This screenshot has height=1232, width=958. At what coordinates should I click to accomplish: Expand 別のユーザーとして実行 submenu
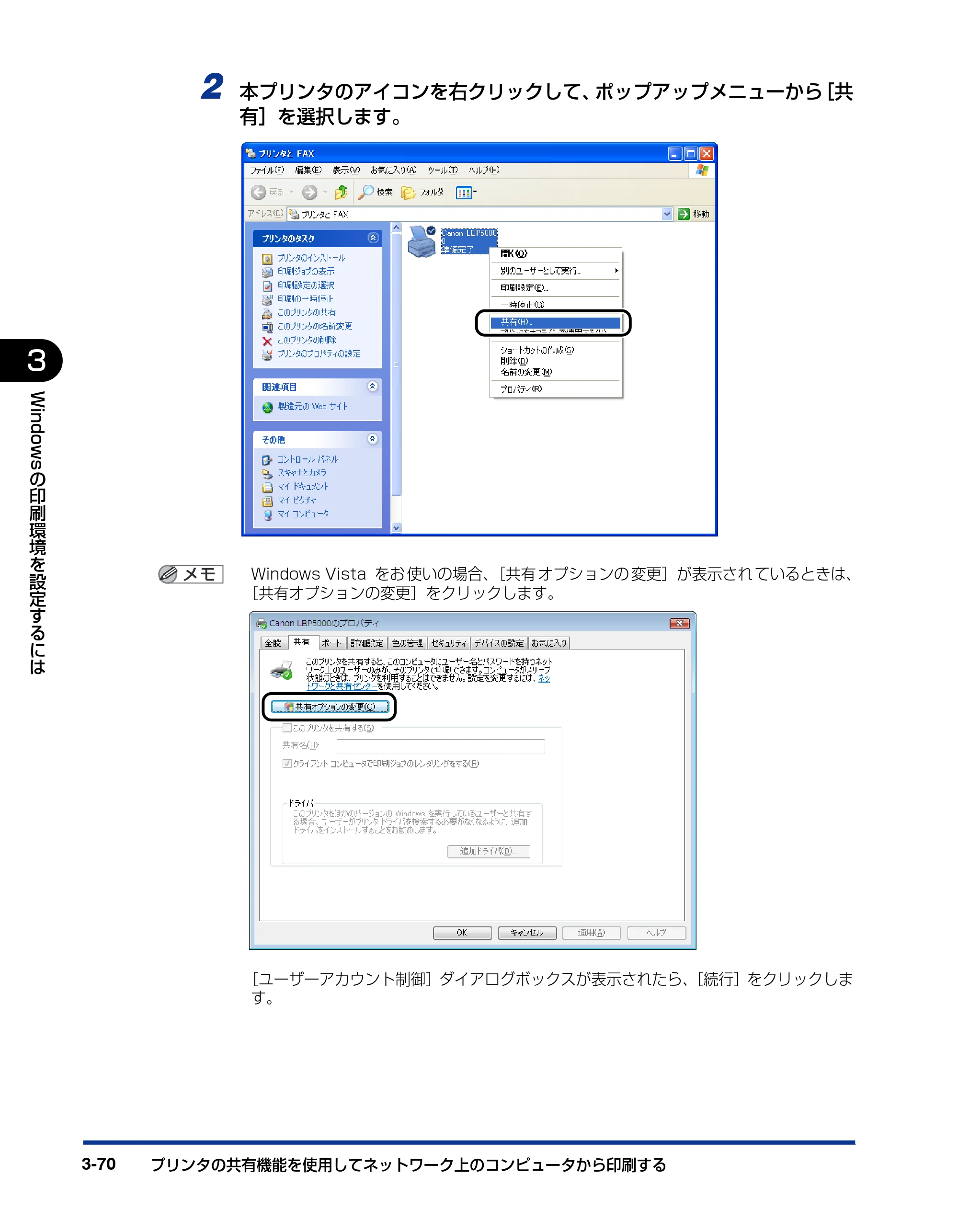pyautogui.click(x=556, y=271)
